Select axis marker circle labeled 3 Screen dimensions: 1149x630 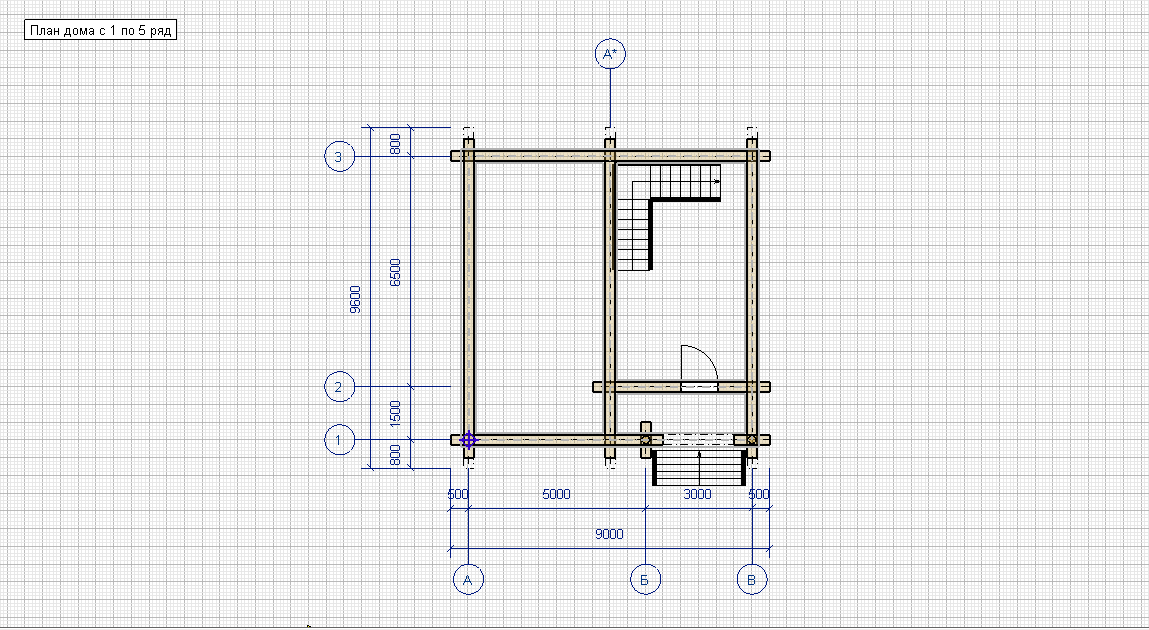click(x=340, y=156)
